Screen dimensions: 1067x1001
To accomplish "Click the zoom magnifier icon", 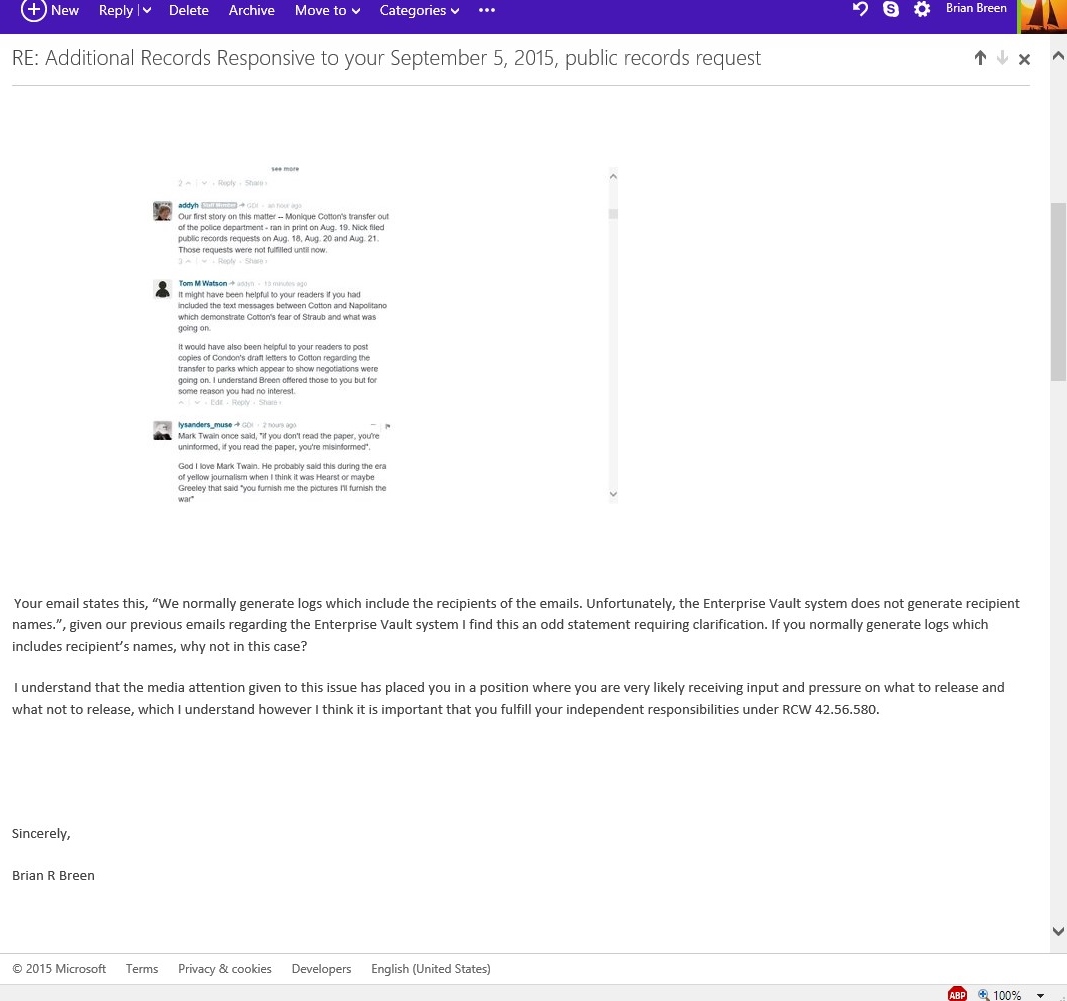I will tap(984, 994).
